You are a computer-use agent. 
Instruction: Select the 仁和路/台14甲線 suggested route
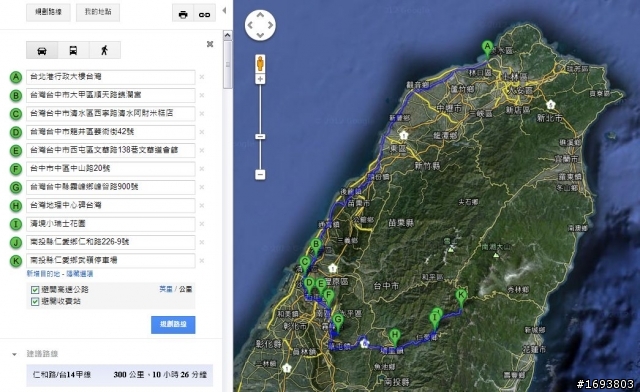120,375
